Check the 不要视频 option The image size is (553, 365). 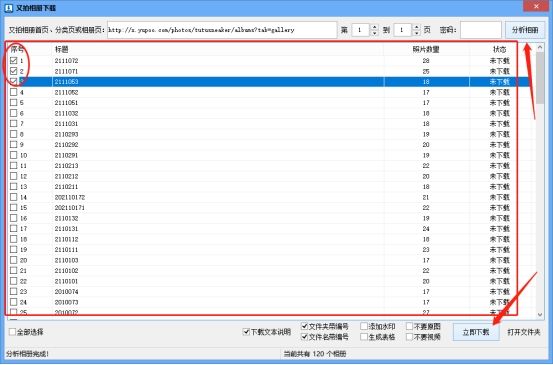(409, 337)
